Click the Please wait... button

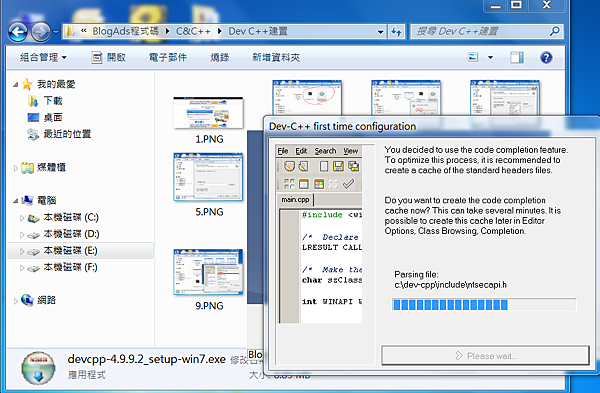[485, 355]
